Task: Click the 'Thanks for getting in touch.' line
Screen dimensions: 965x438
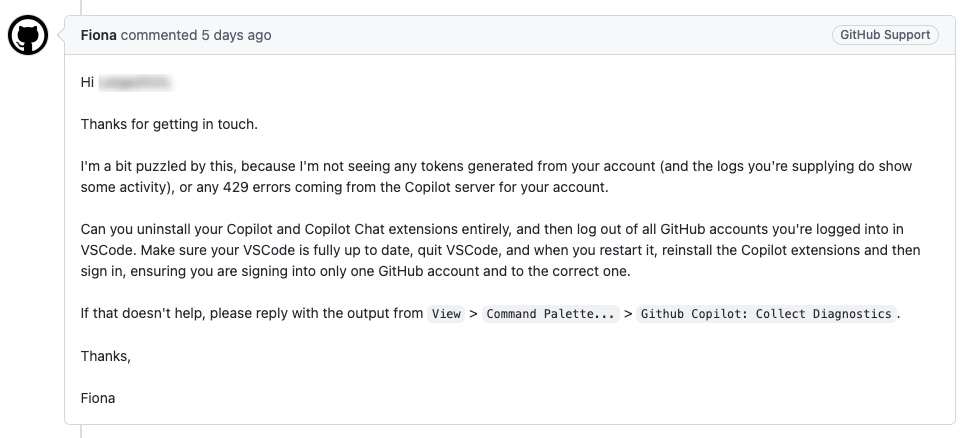Action: pos(169,124)
